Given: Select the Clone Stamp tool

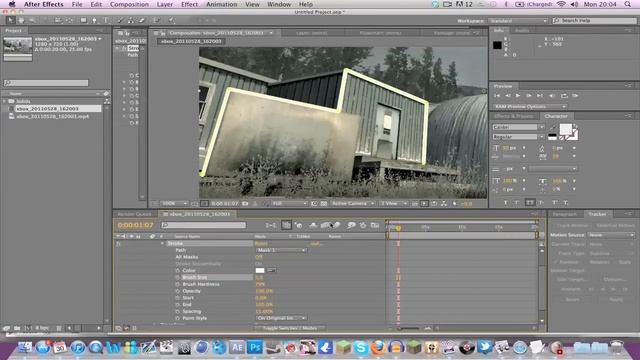Looking at the screenshot, I should click(131, 20).
